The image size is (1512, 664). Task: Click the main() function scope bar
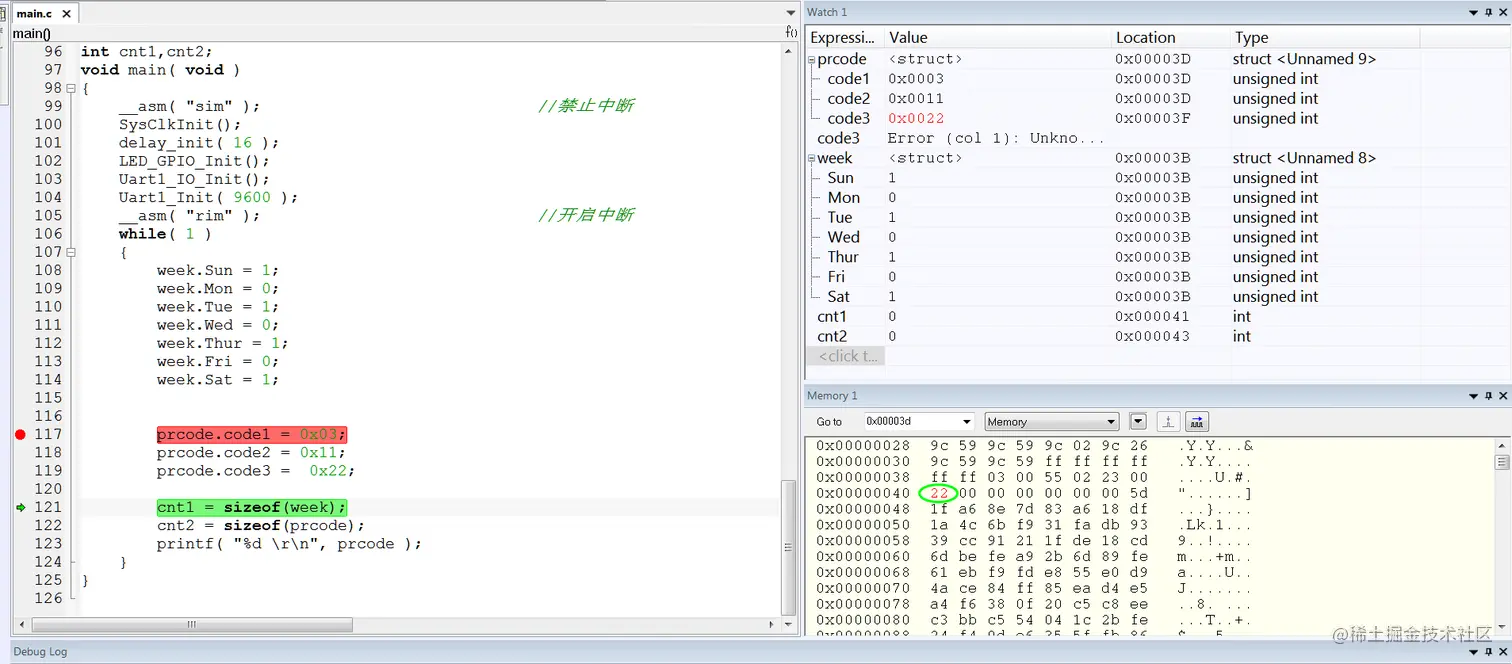(33, 34)
